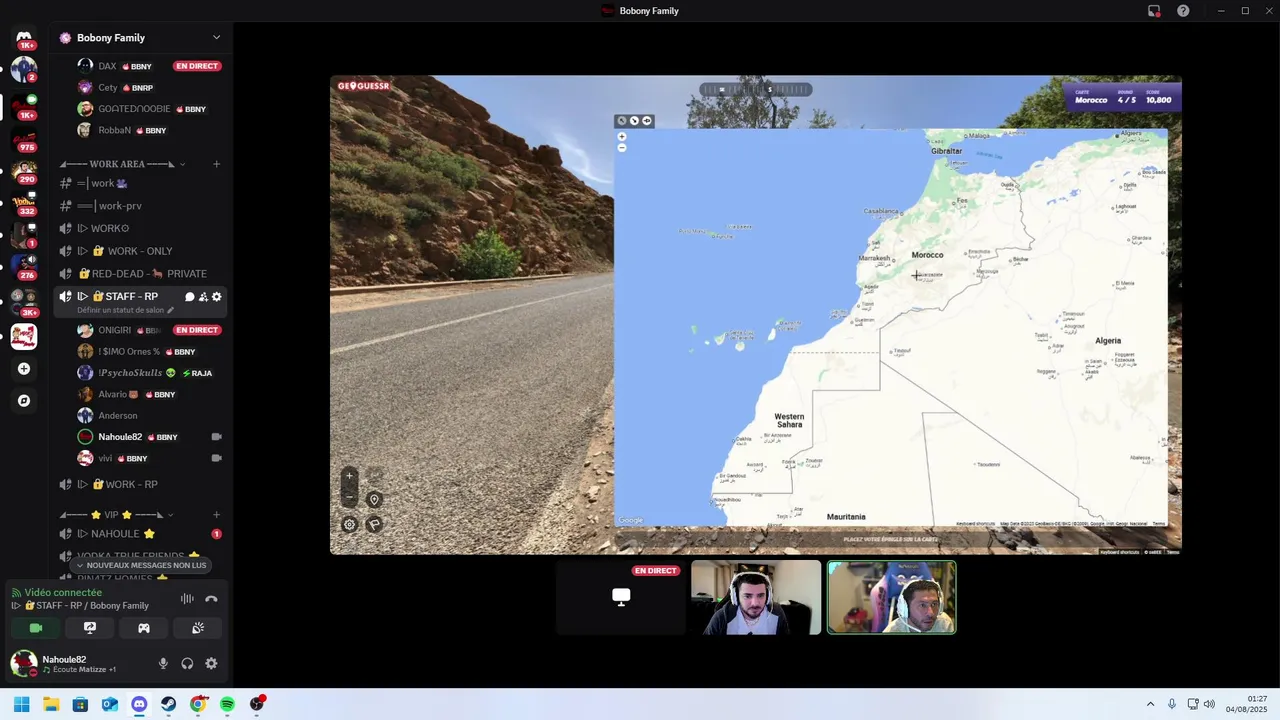Open Discover servers compass icon
The height and width of the screenshot is (720, 1280).
(24, 401)
